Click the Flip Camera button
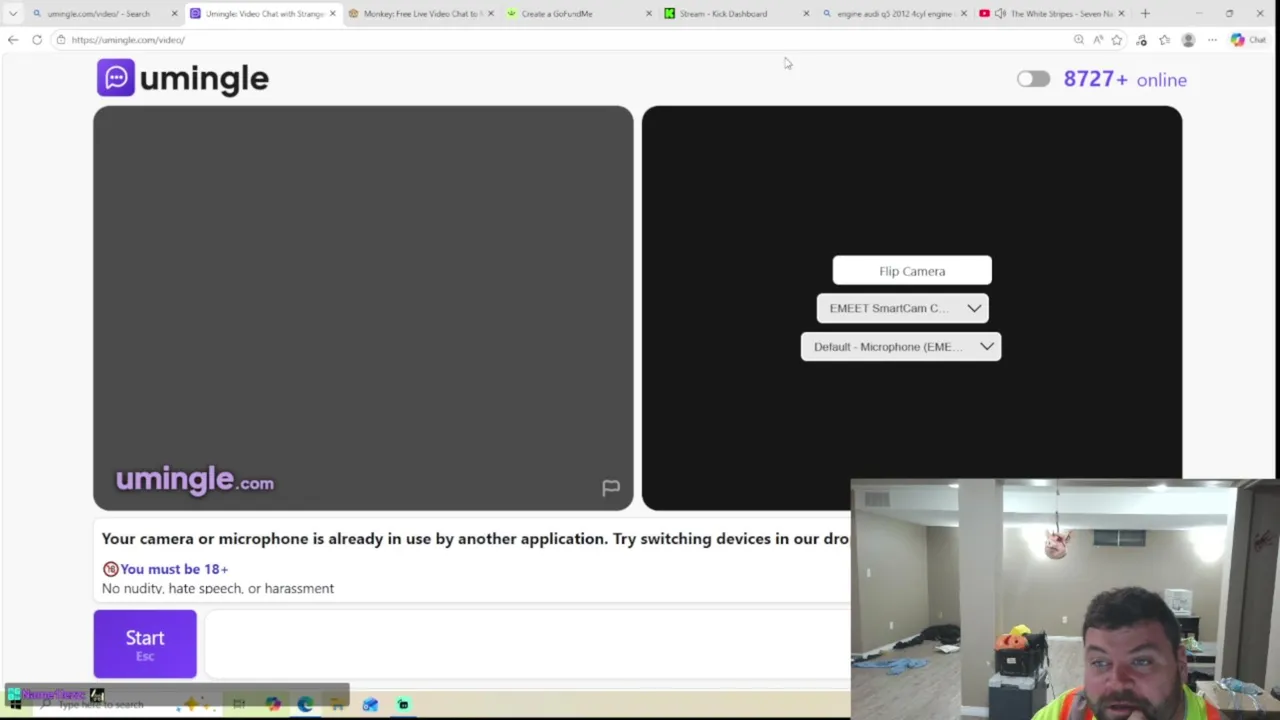The image size is (1280, 720). 912,271
